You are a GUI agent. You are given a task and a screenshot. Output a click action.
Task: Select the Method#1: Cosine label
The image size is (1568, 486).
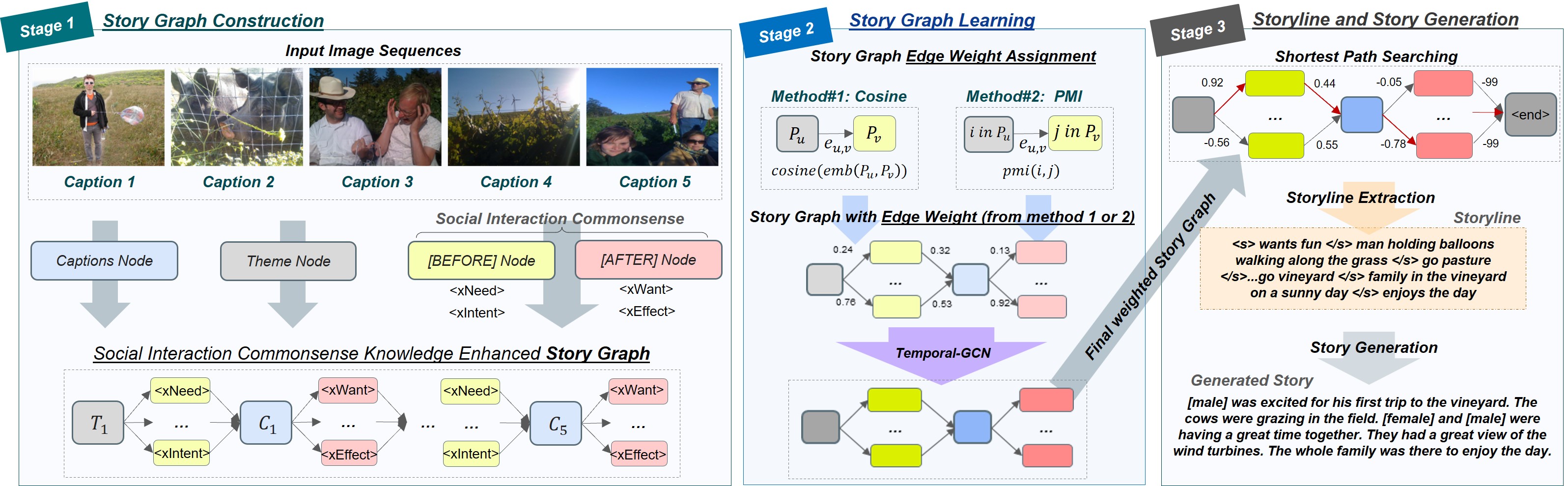839,96
